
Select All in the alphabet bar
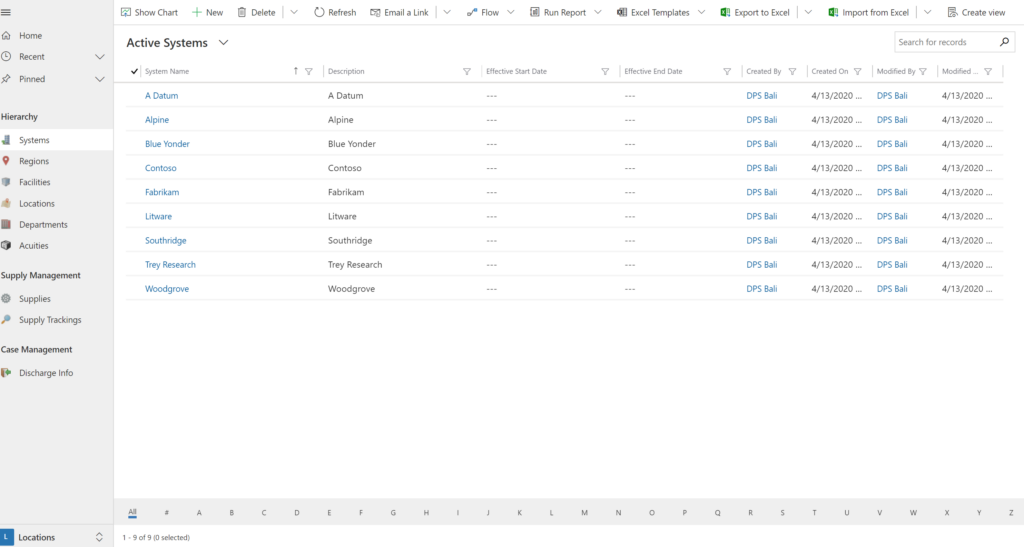pyautogui.click(x=133, y=512)
